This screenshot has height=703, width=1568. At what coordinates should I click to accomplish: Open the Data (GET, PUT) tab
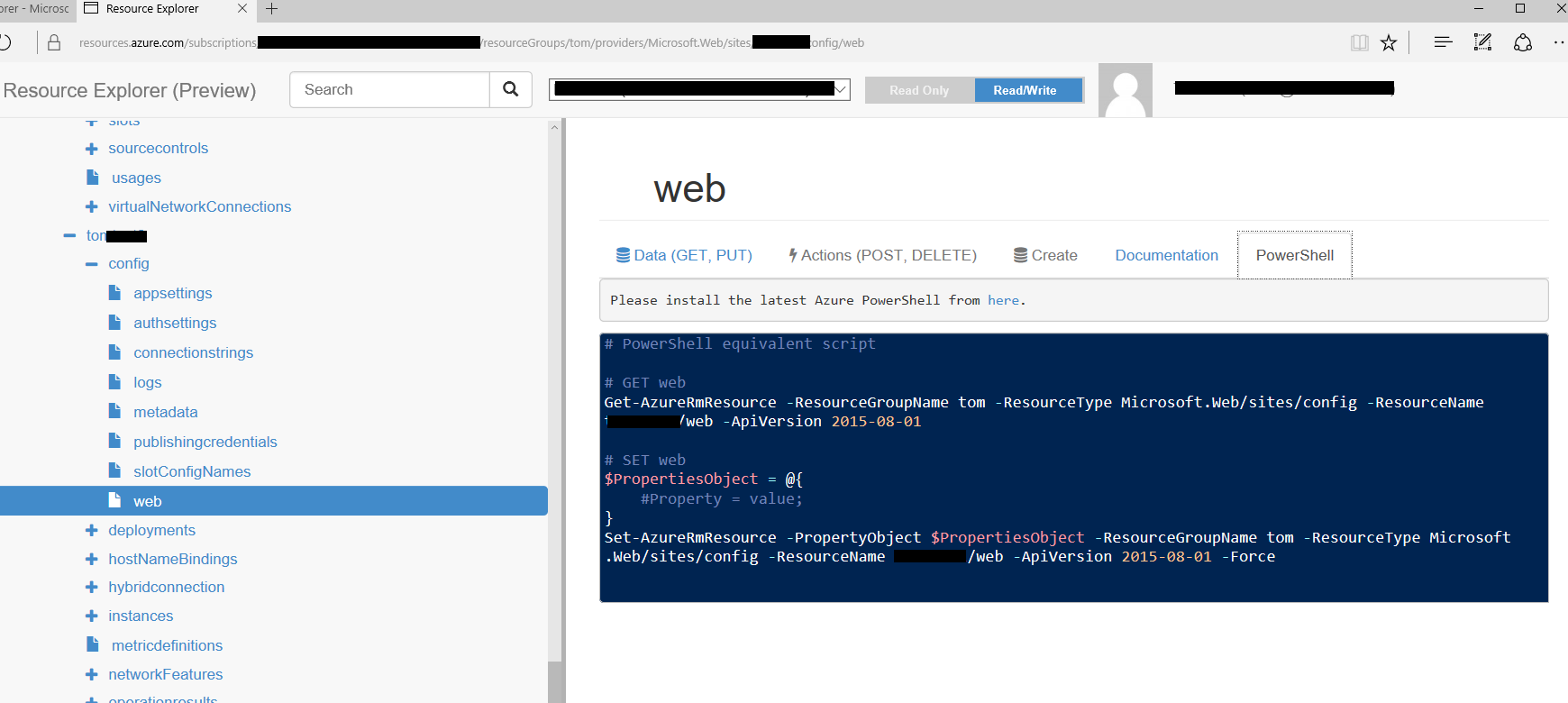(x=684, y=255)
